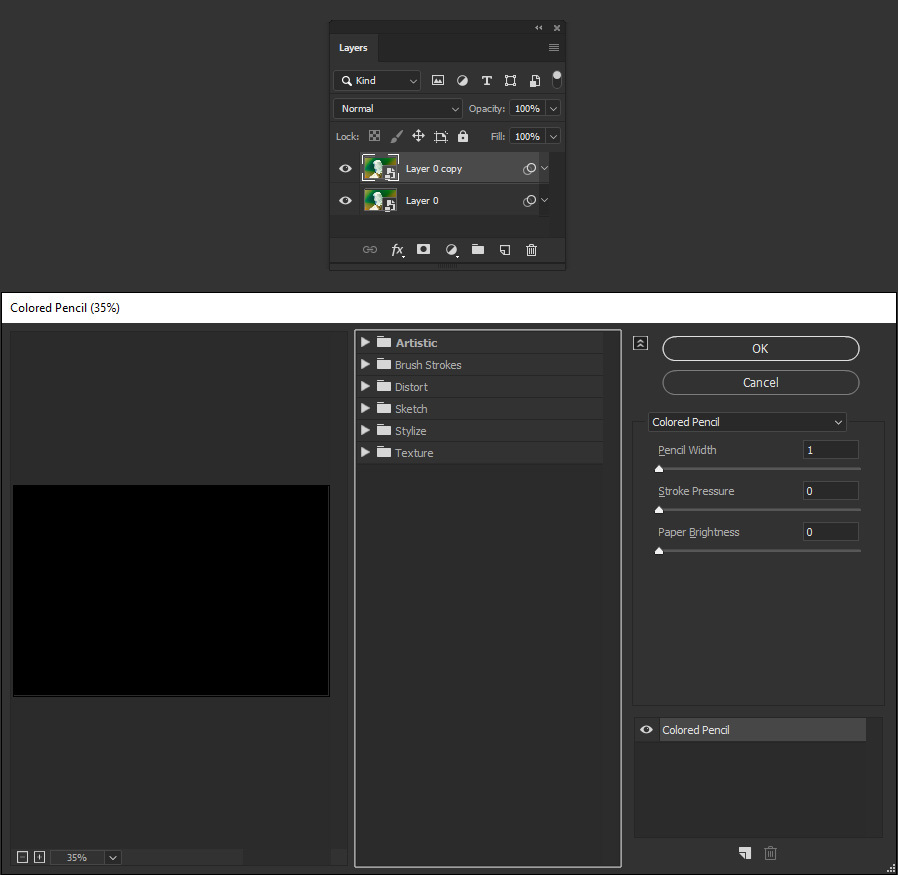Click the Fill 100% field
This screenshot has height=875, width=898.
pos(527,136)
